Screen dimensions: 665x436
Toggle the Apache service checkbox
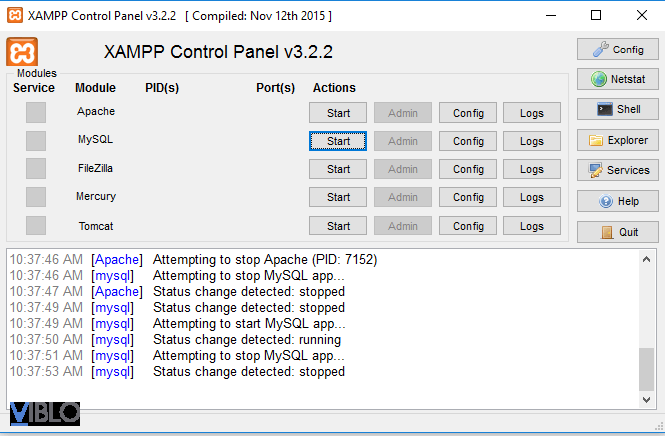tap(36, 112)
